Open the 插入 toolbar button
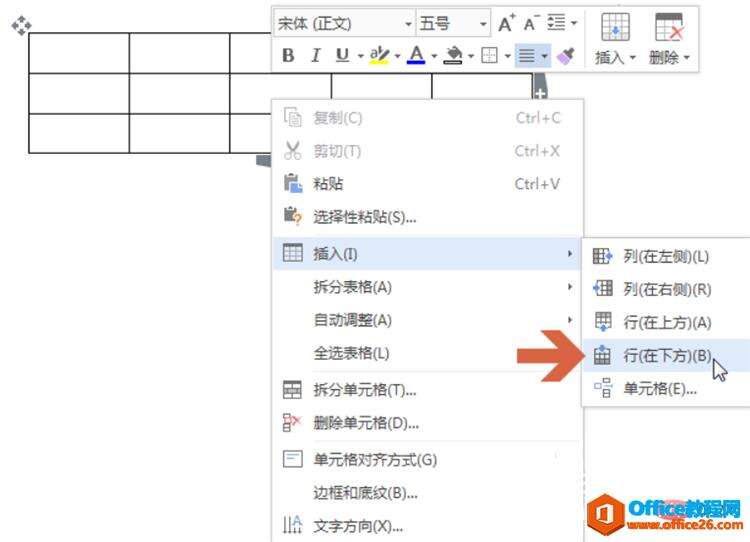Screen dimensions: 750x542 615,39
